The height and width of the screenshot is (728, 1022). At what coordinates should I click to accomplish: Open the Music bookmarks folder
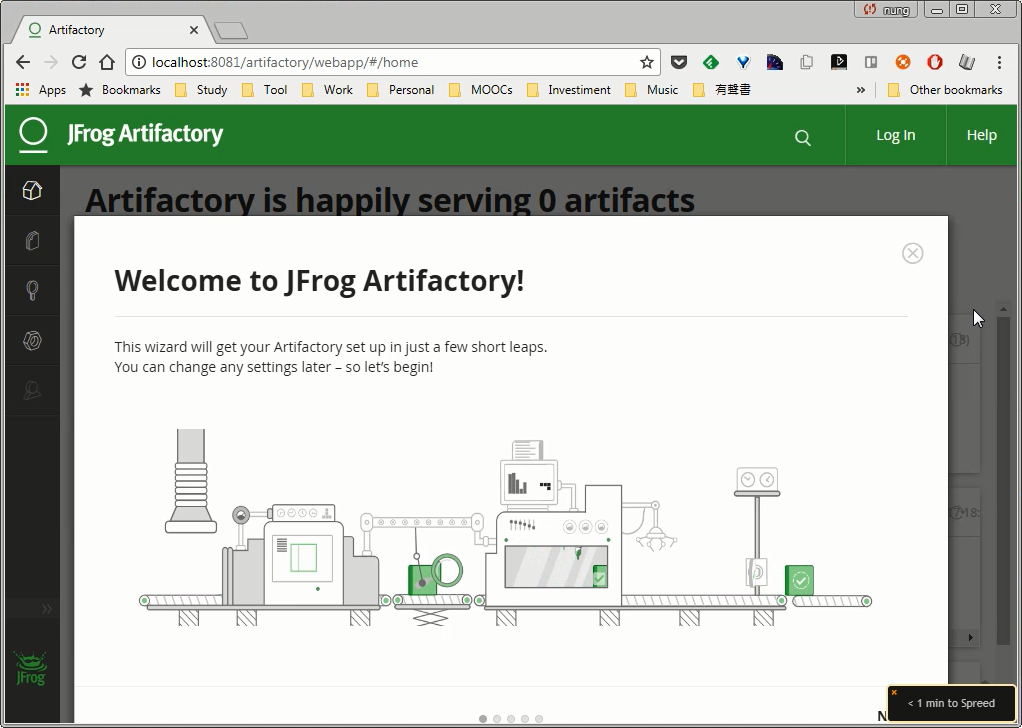[652, 89]
